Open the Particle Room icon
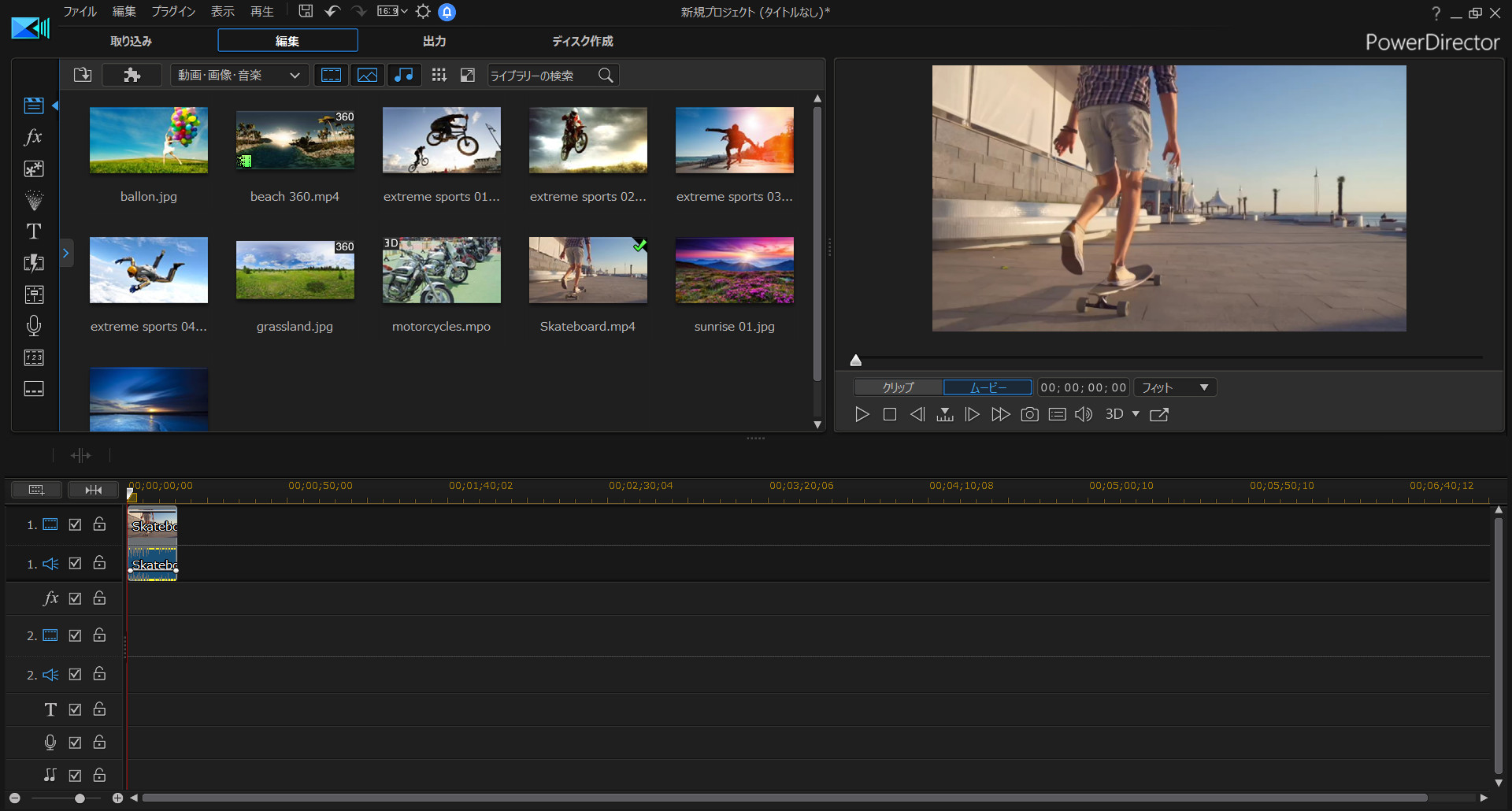 click(x=34, y=200)
